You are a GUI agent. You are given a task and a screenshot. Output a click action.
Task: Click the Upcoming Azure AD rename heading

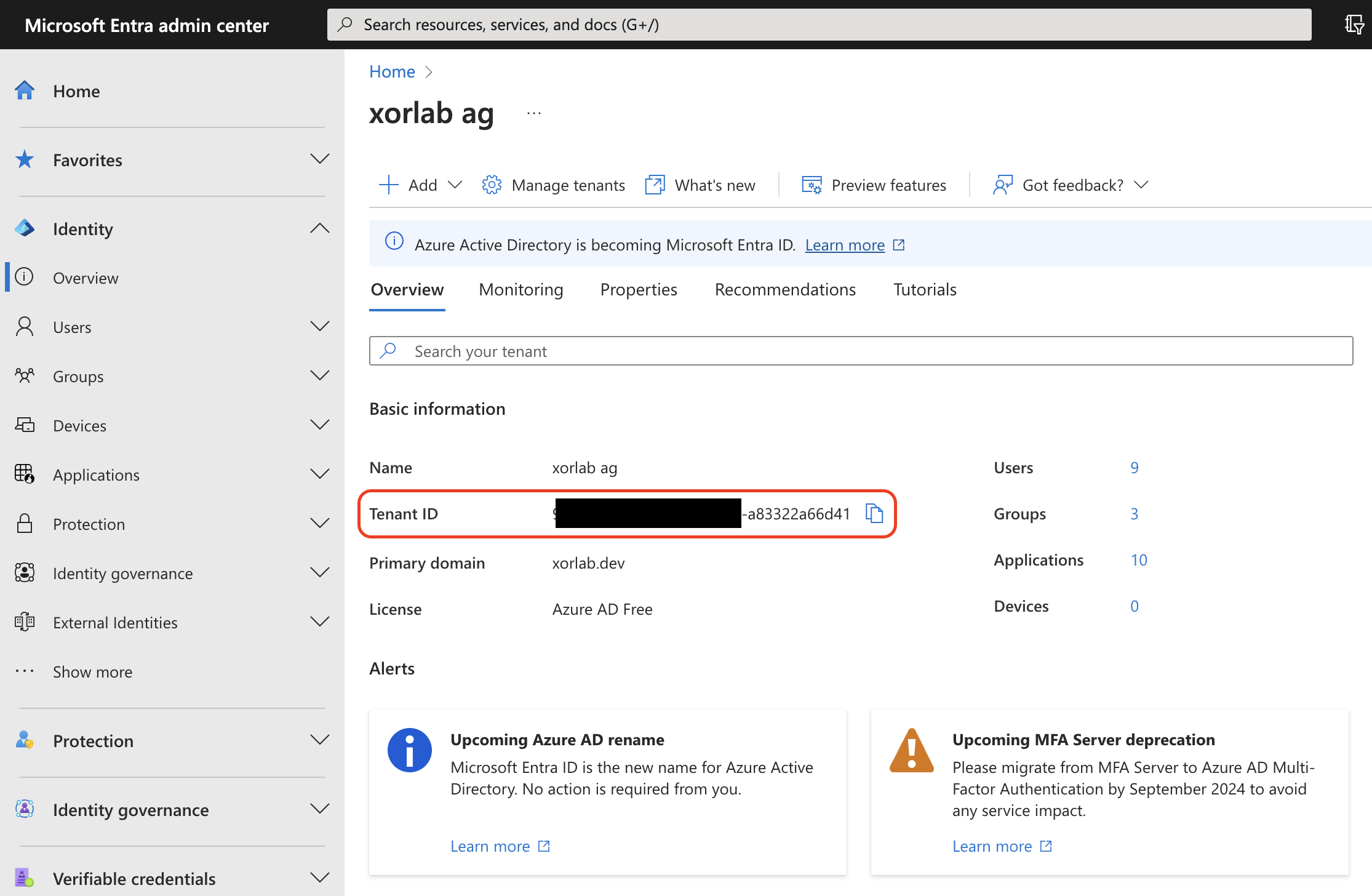(557, 740)
